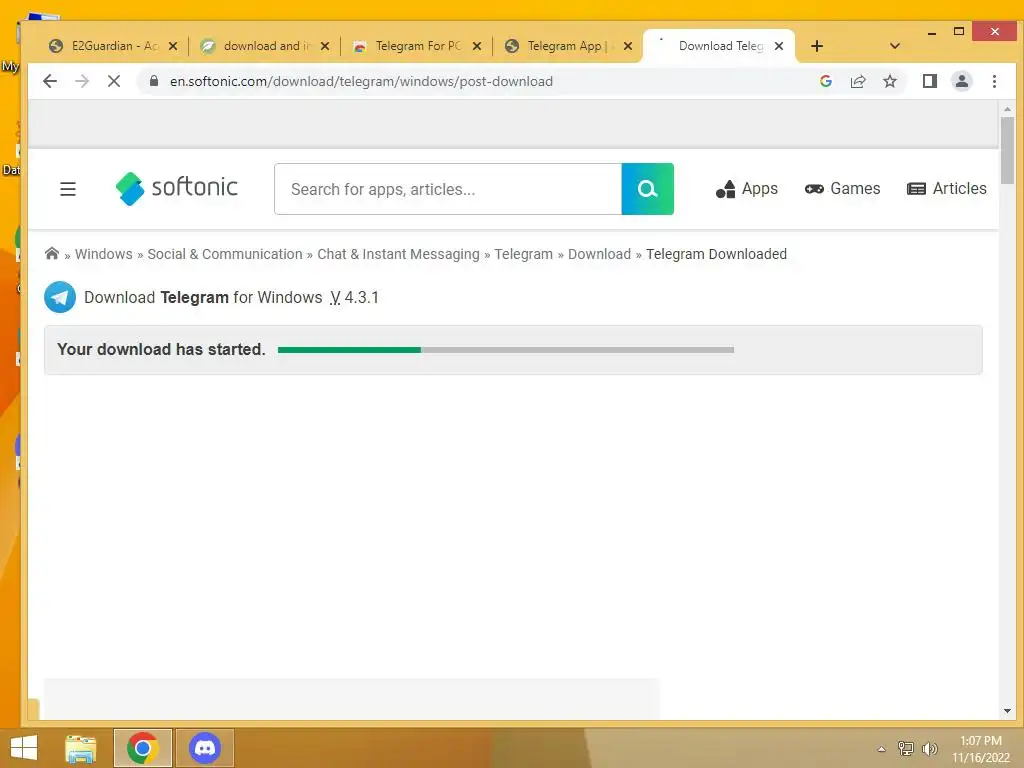Viewport: 1024px width, 768px height.
Task: Open Social & Communication breadcrumb
Action: pos(225,254)
